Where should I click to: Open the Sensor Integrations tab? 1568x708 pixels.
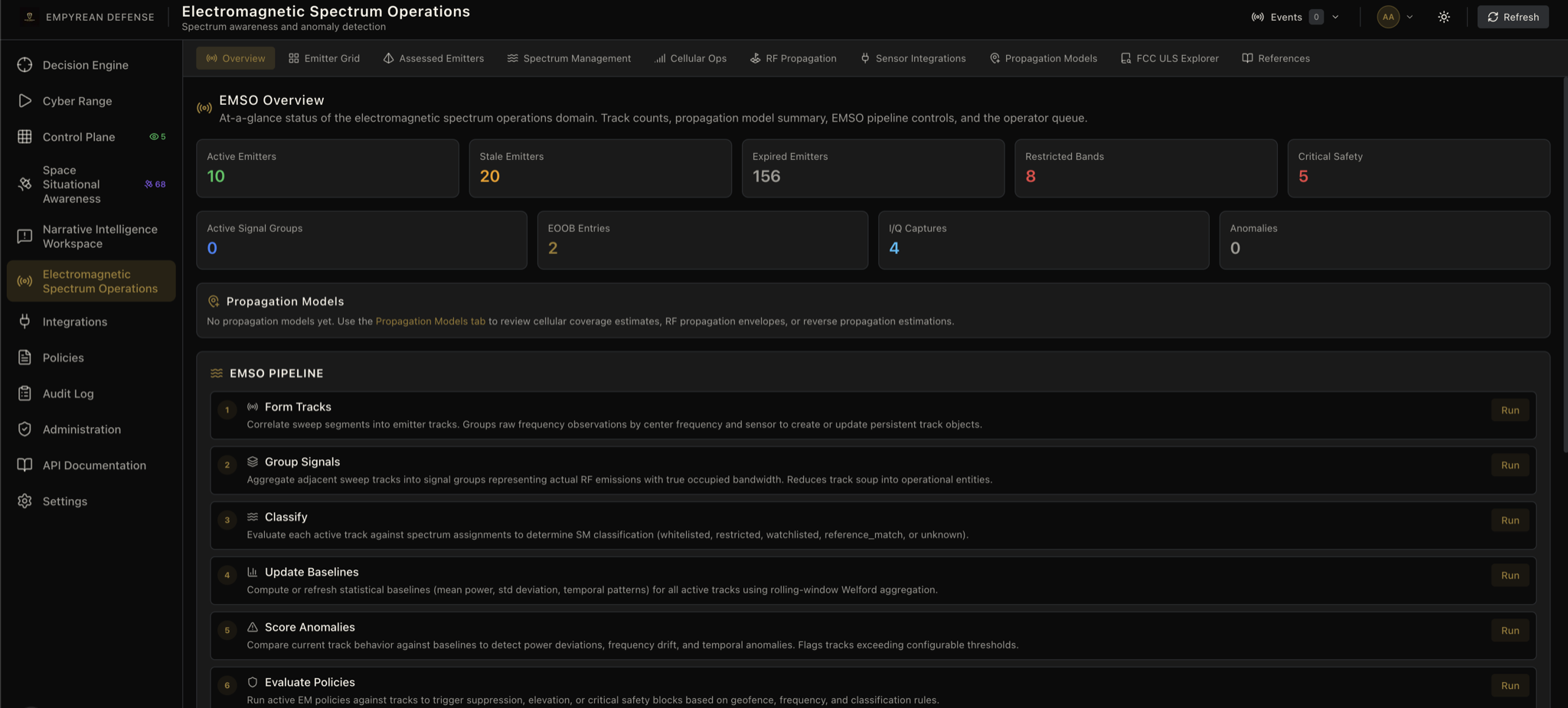913,58
